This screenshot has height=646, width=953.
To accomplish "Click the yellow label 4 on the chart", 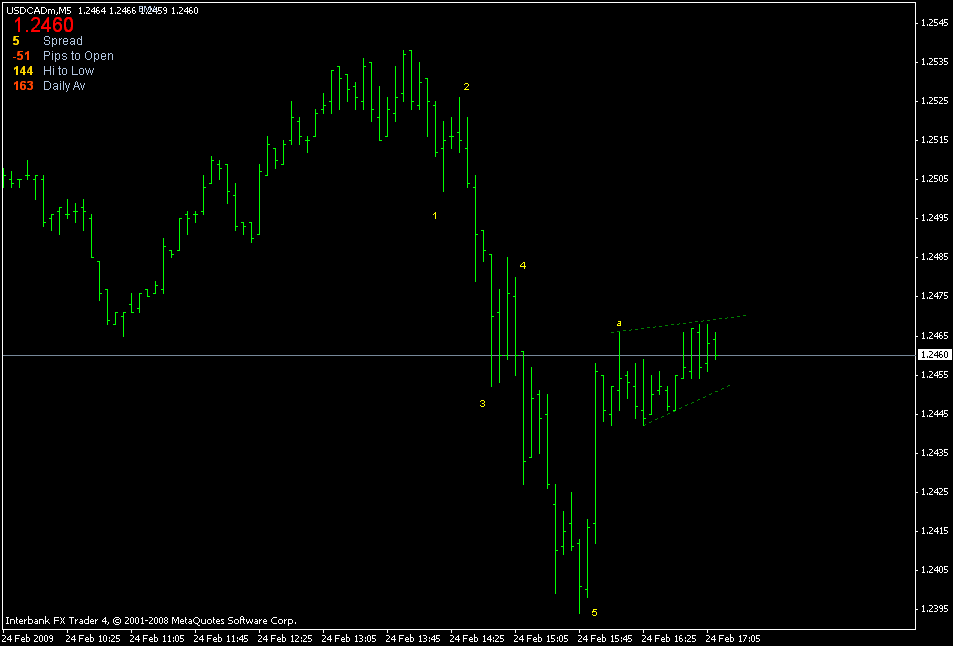I will 521,267.
